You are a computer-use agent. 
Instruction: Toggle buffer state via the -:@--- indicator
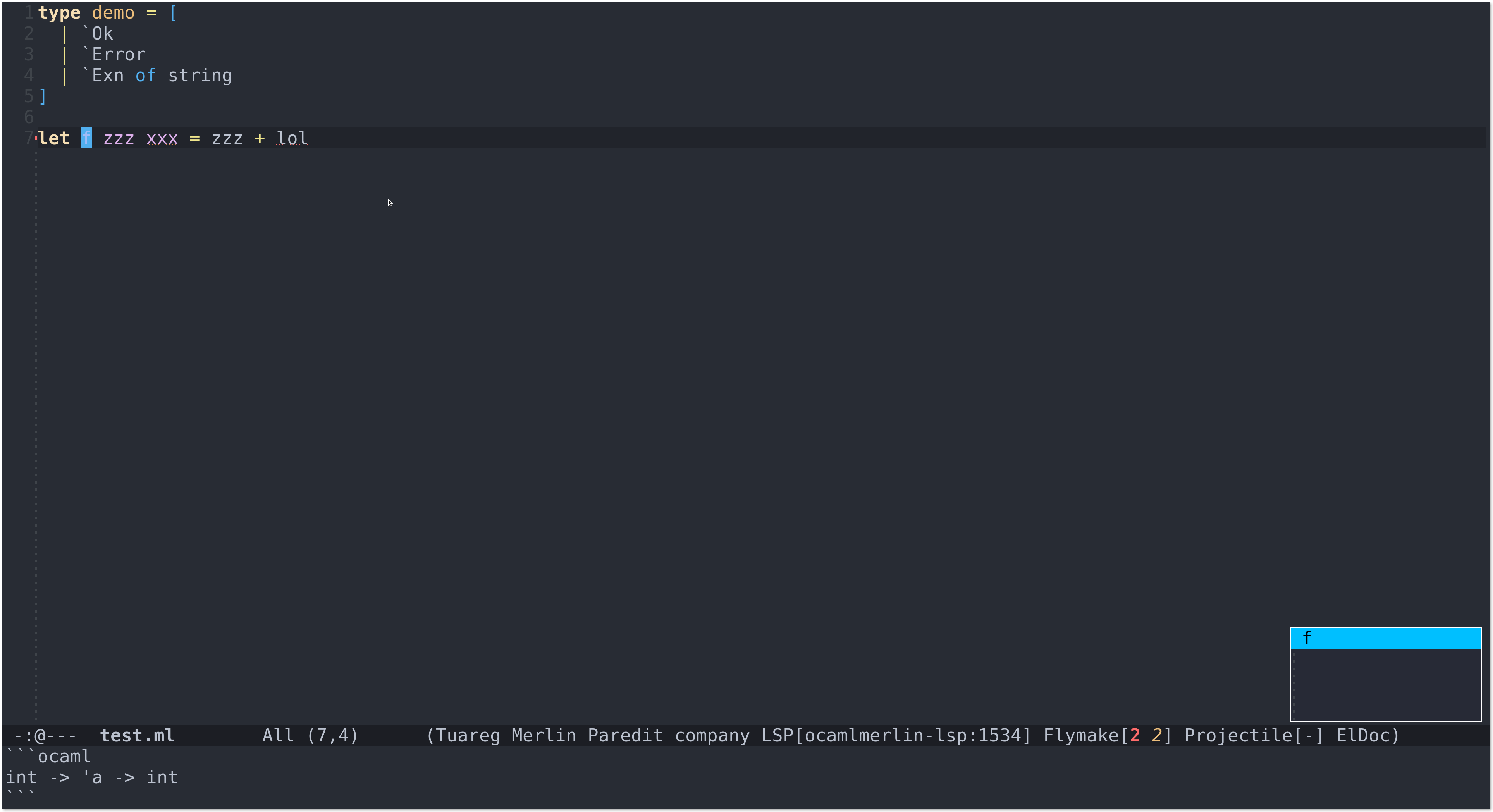(45, 736)
